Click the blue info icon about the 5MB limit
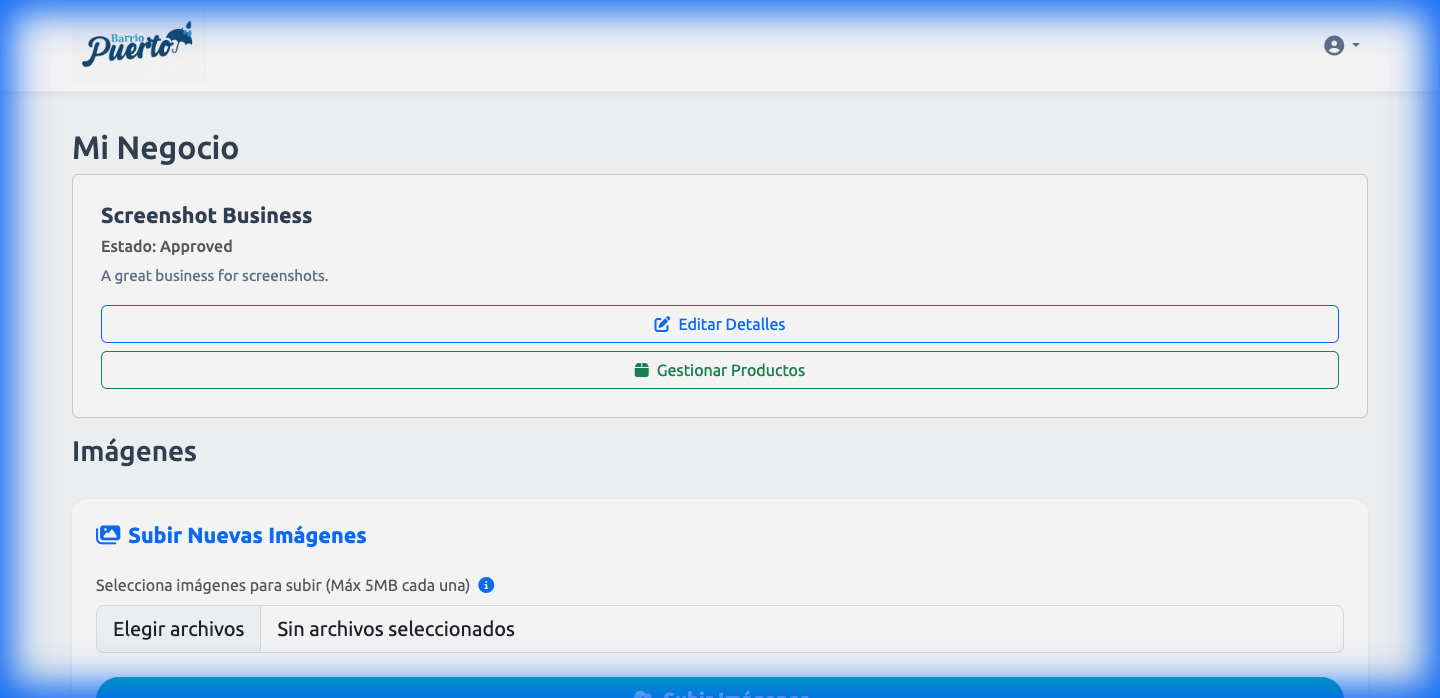The image size is (1440, 698). [487, 585]
